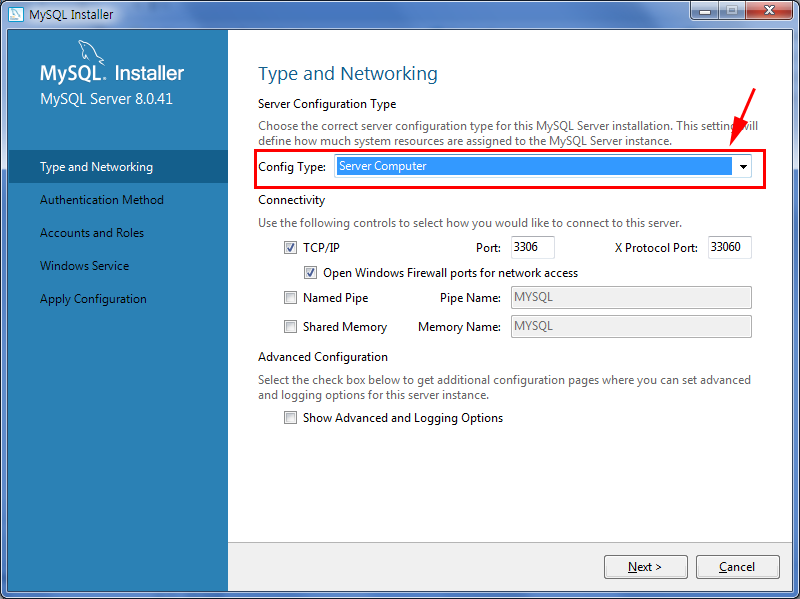
Task: Click the 'MySQL Server 8.0.41' text
Action: pos(106,99)
